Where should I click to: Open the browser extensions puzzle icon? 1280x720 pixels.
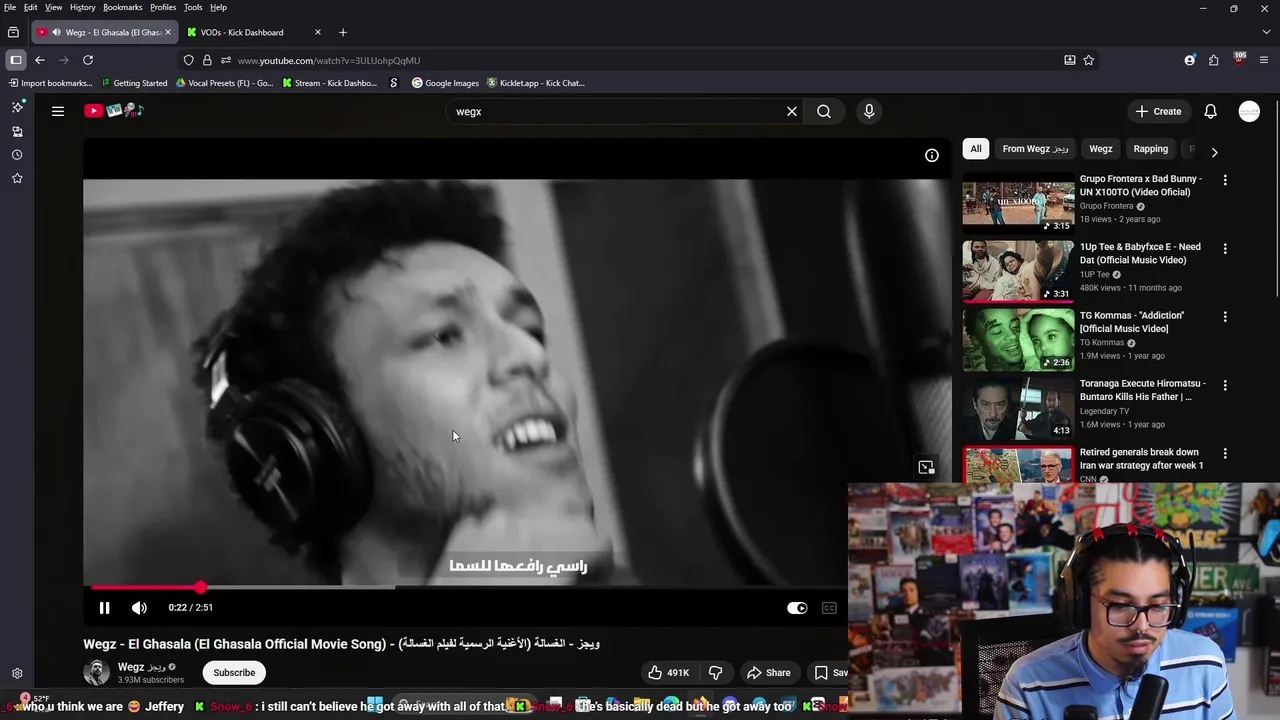coord(1213,60)
